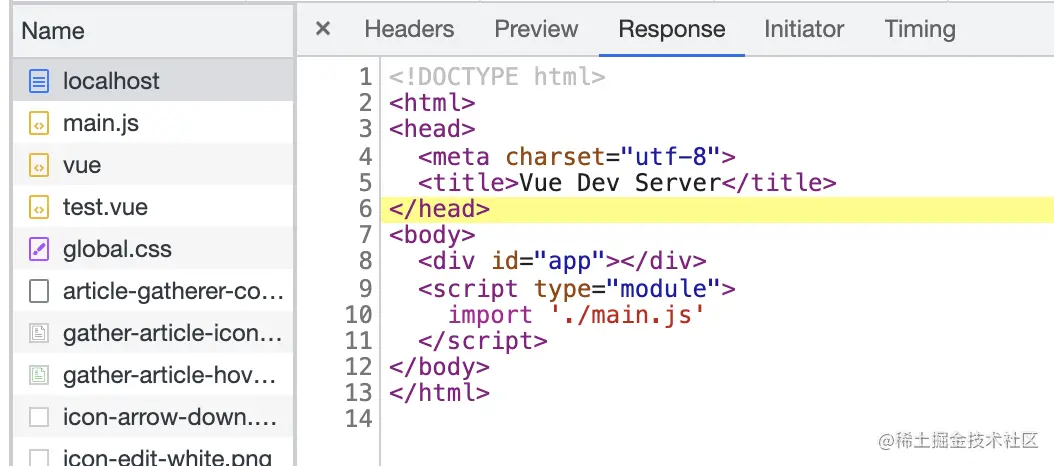
Task: Click the opening <head> tag line
Action: (x=432, y=129)
